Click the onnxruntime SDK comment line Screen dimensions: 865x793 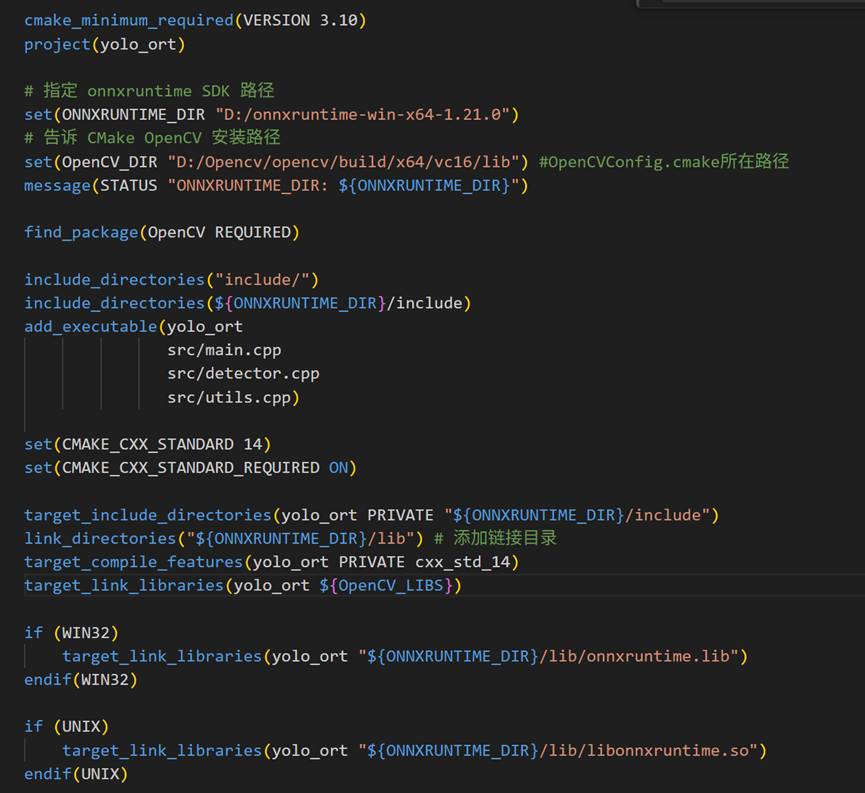149,91
